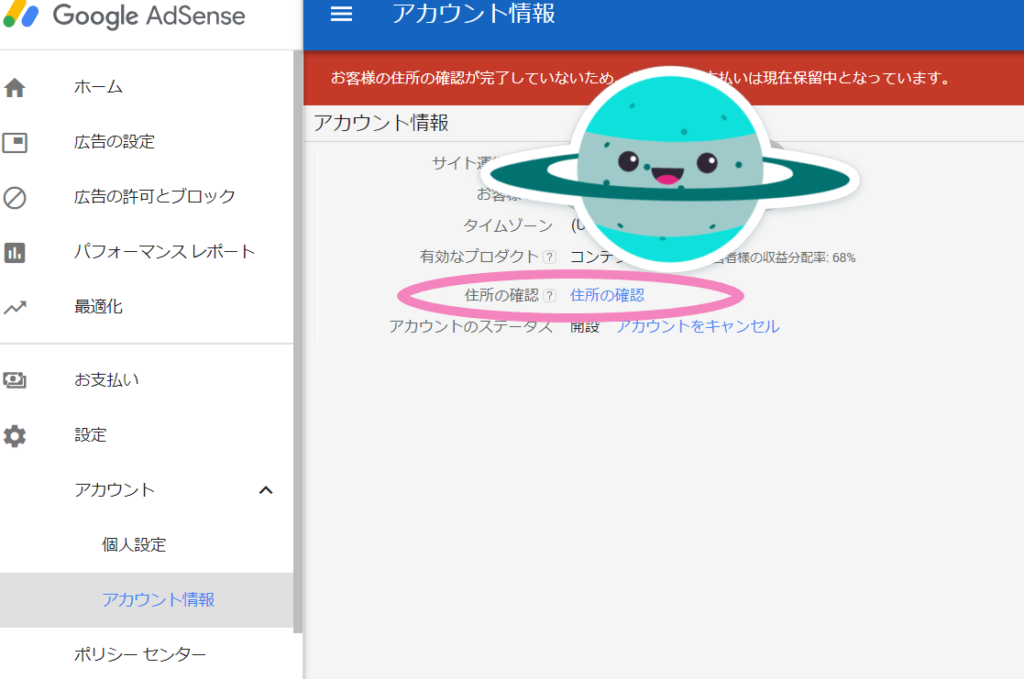Click the 有効なプロダクト label
The height and width of the screenshot is (679, 1024).
pyautogui.click(x=479, y=257)
